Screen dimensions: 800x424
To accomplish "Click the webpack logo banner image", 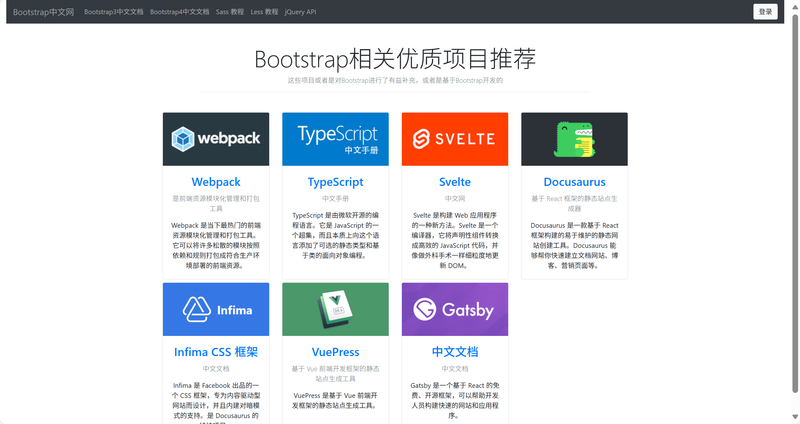I will pos(216,139).
